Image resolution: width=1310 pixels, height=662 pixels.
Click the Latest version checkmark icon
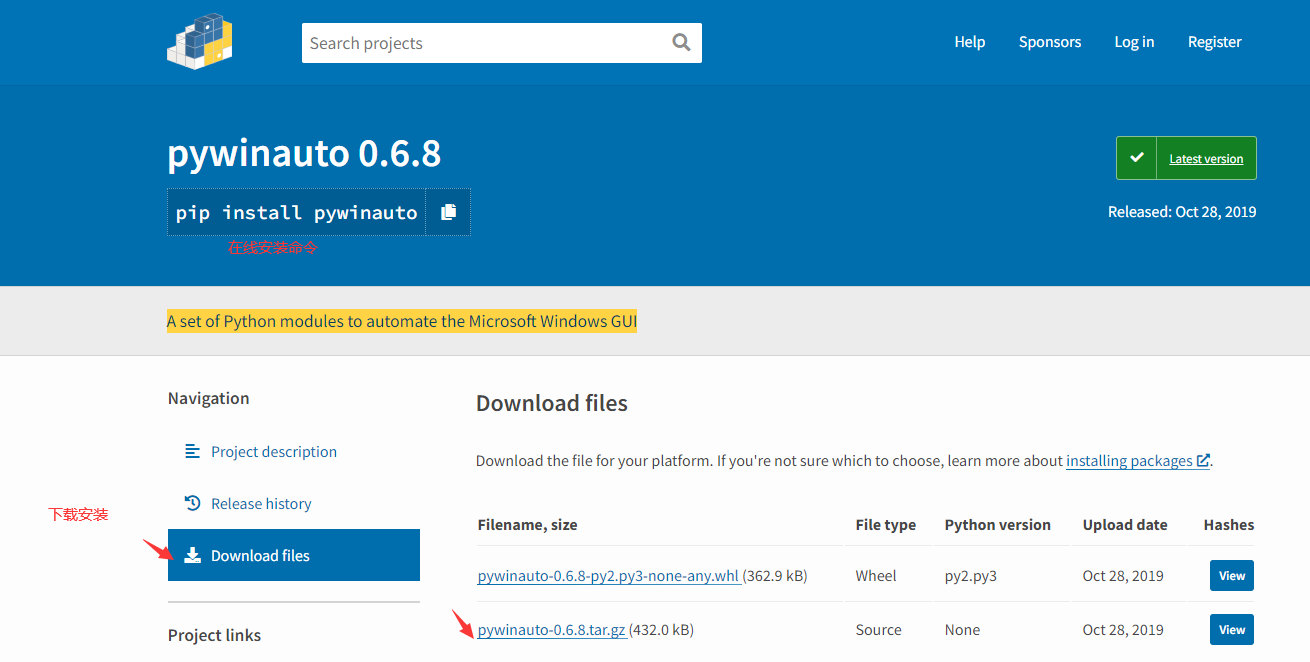[x=1136, y=158]
